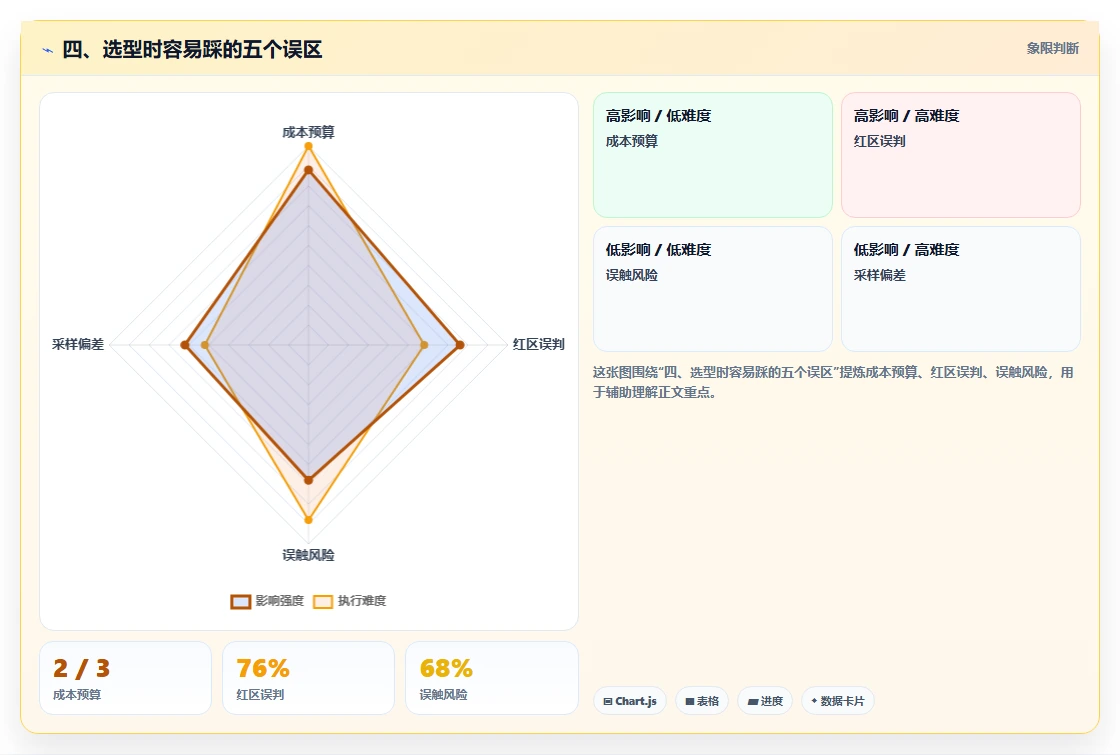Click the 采样偏差 text in quadrant card
The height and width of the screenshot is (755, 1120).
pyautogui.click(x=879, y=275)
